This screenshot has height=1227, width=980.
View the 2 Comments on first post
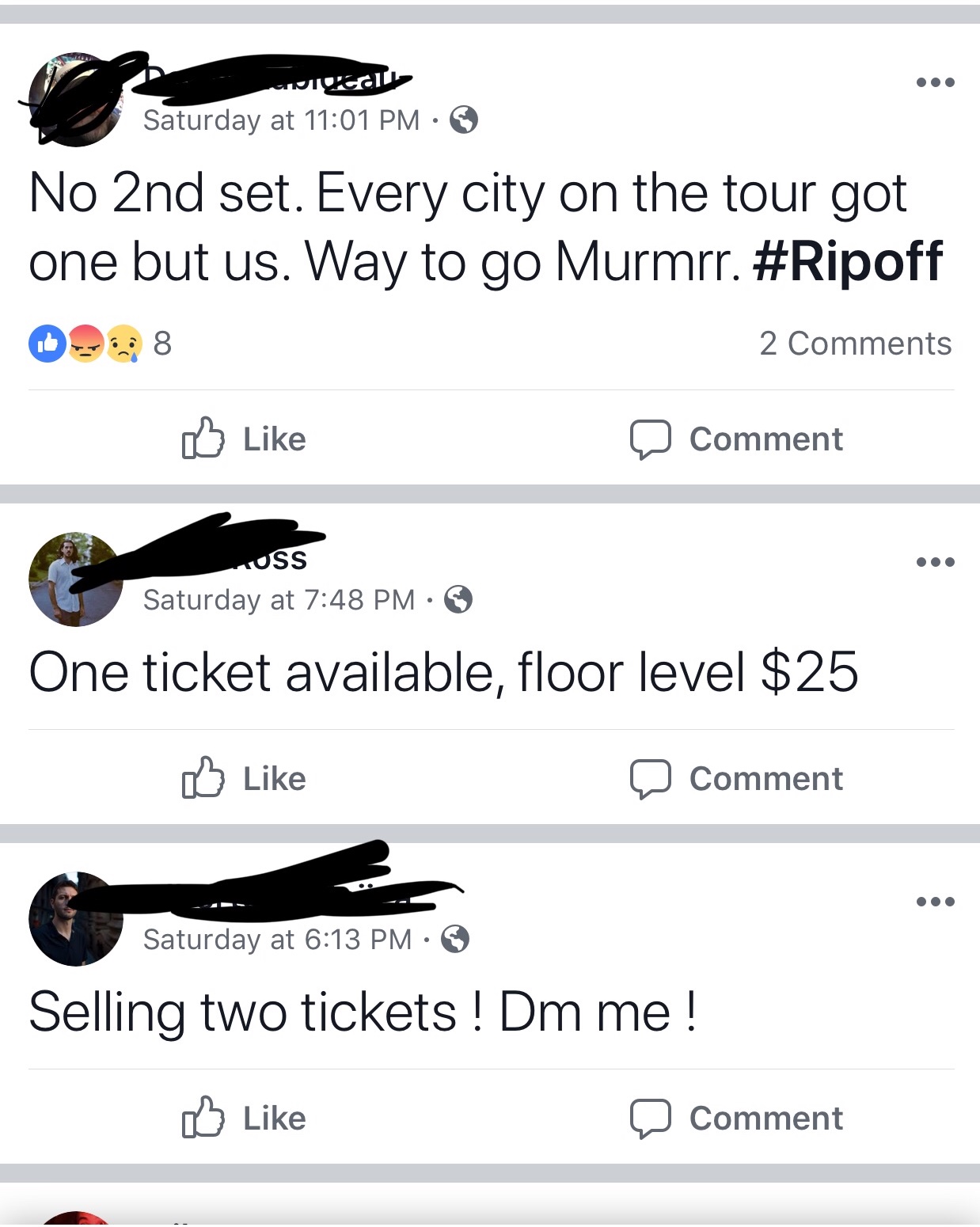[855, 344]
